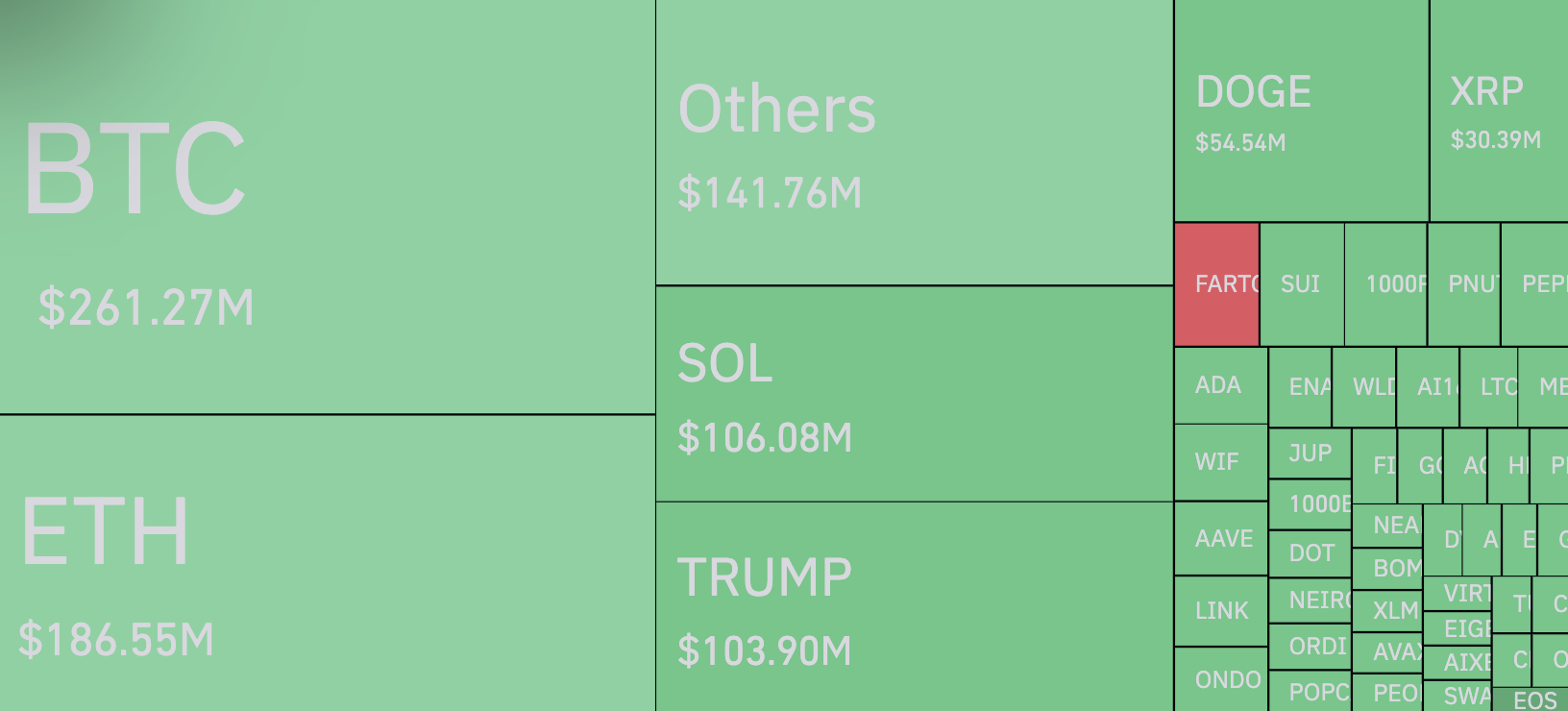Viewport: 1568px width, 711px height.
Task: Click the SOL $106.08M tile
Action: pyautogui.click(x=914, y=394)
